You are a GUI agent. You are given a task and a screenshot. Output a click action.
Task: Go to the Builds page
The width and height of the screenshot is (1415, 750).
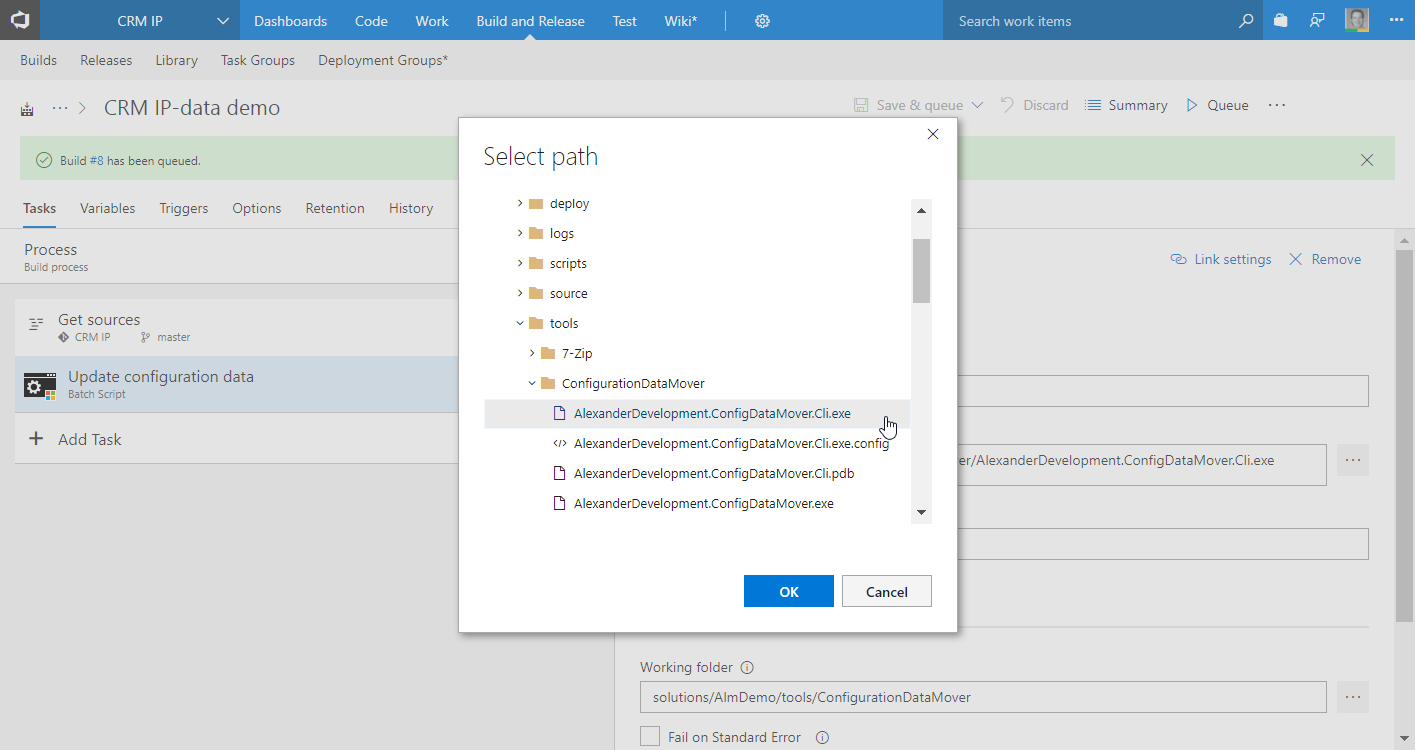click(x=38, y=60)
